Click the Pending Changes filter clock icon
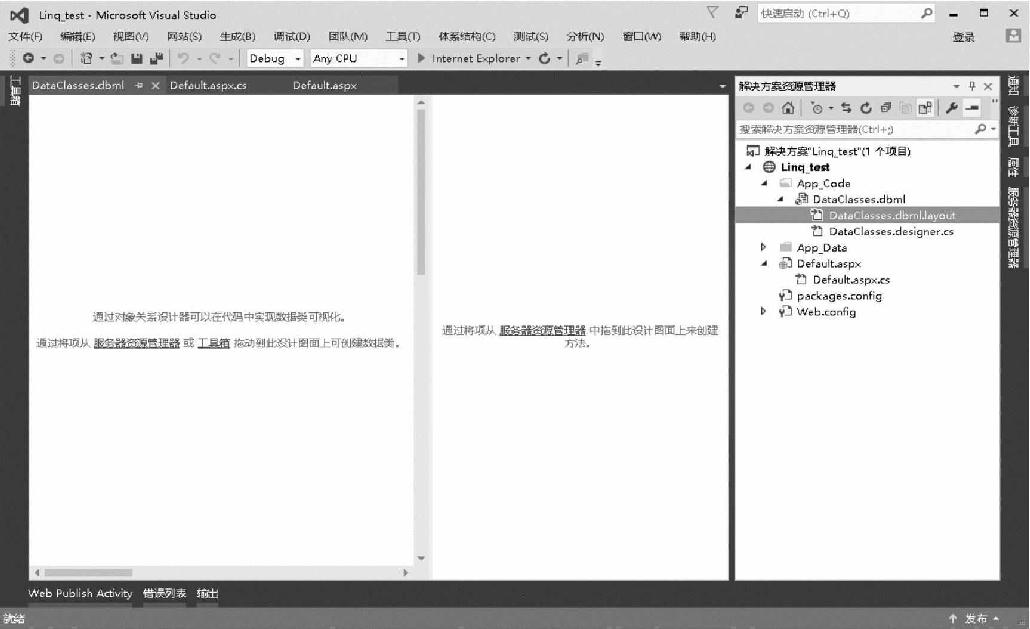This screenshot has width=1030, height=629. tap(817, 108)
